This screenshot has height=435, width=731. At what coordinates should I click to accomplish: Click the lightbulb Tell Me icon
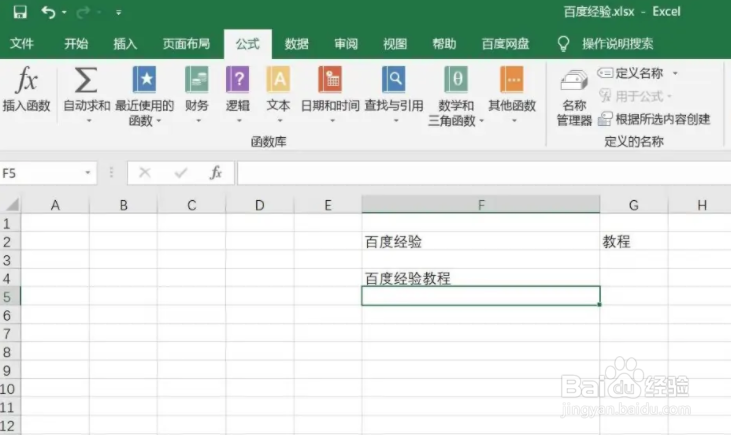pyautogui.click(x=563, y=44)
